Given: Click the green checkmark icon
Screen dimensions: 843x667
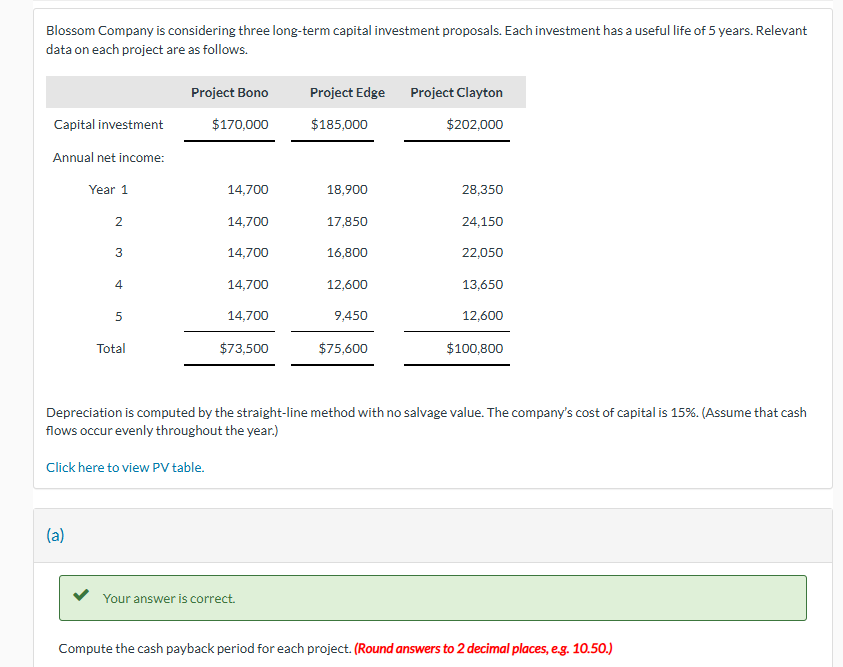Looking at the screenshot, I should tap(81, 594).
